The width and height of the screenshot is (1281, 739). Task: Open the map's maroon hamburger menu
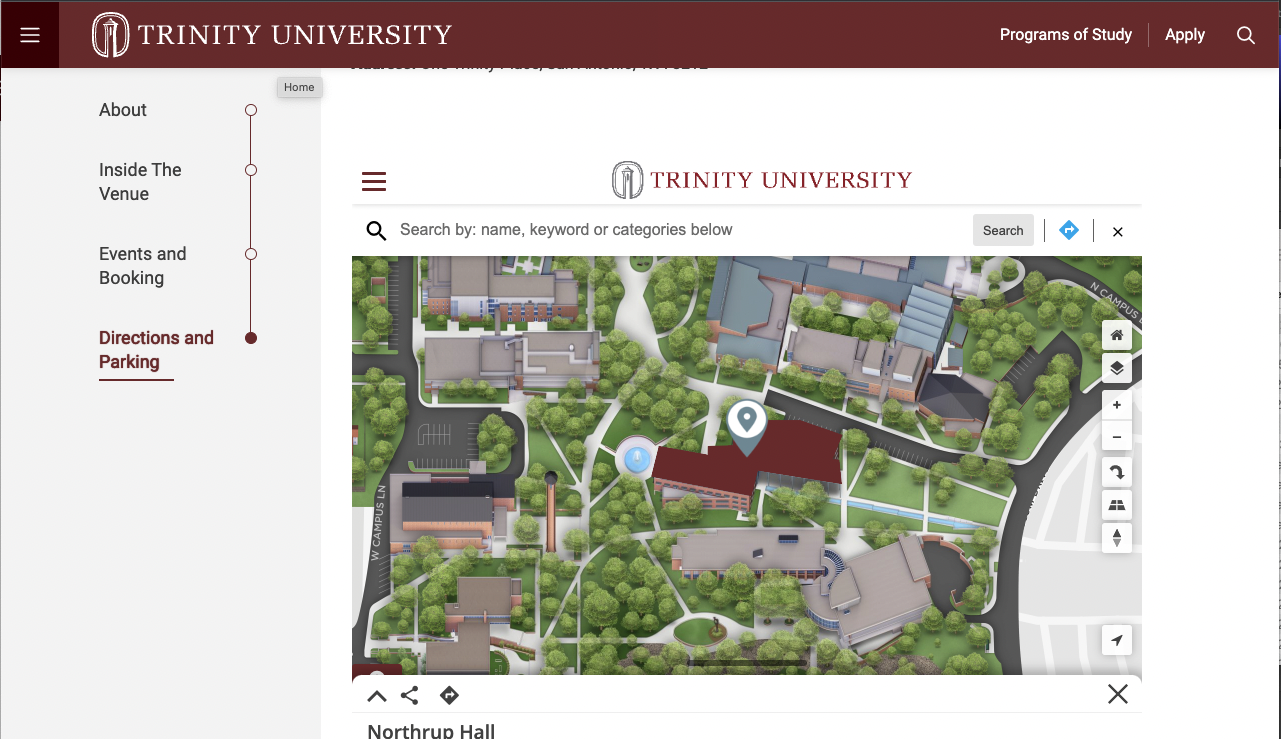click(x=374, y=181)
